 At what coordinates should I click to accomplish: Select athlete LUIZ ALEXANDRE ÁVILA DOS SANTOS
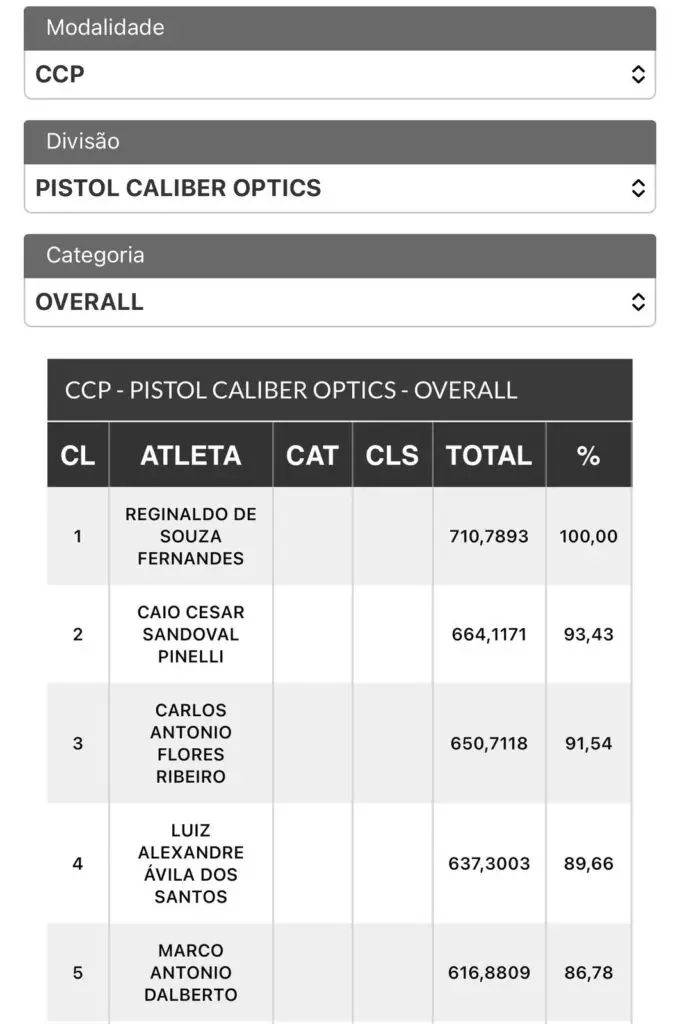click(191, 863)
